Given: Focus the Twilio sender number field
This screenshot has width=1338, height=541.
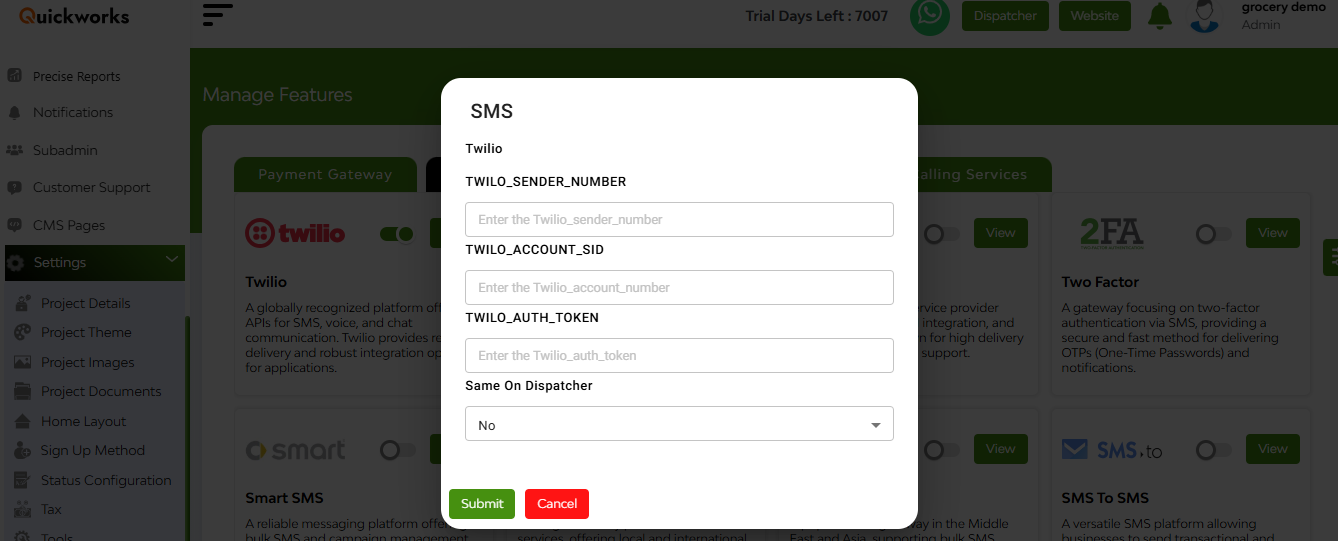Looking at the screenshot, I should tap(679, 219).
